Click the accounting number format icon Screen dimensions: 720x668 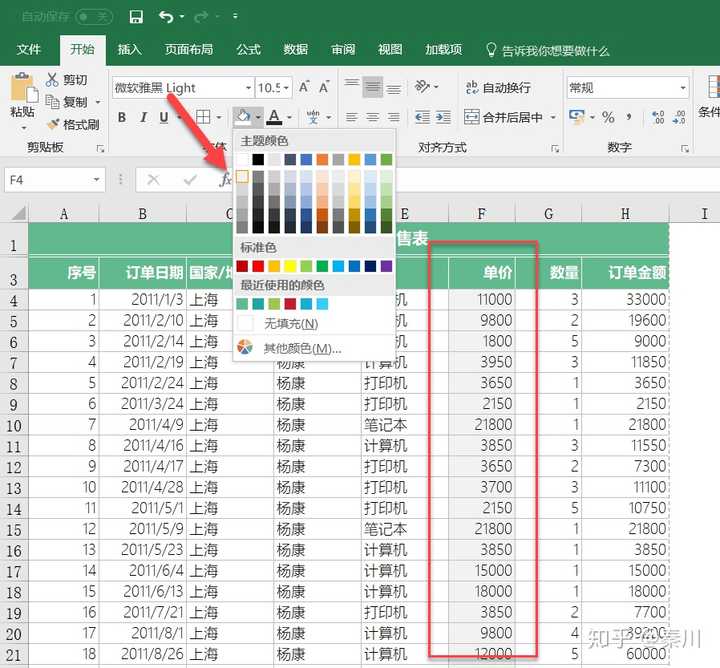[577, 117]
